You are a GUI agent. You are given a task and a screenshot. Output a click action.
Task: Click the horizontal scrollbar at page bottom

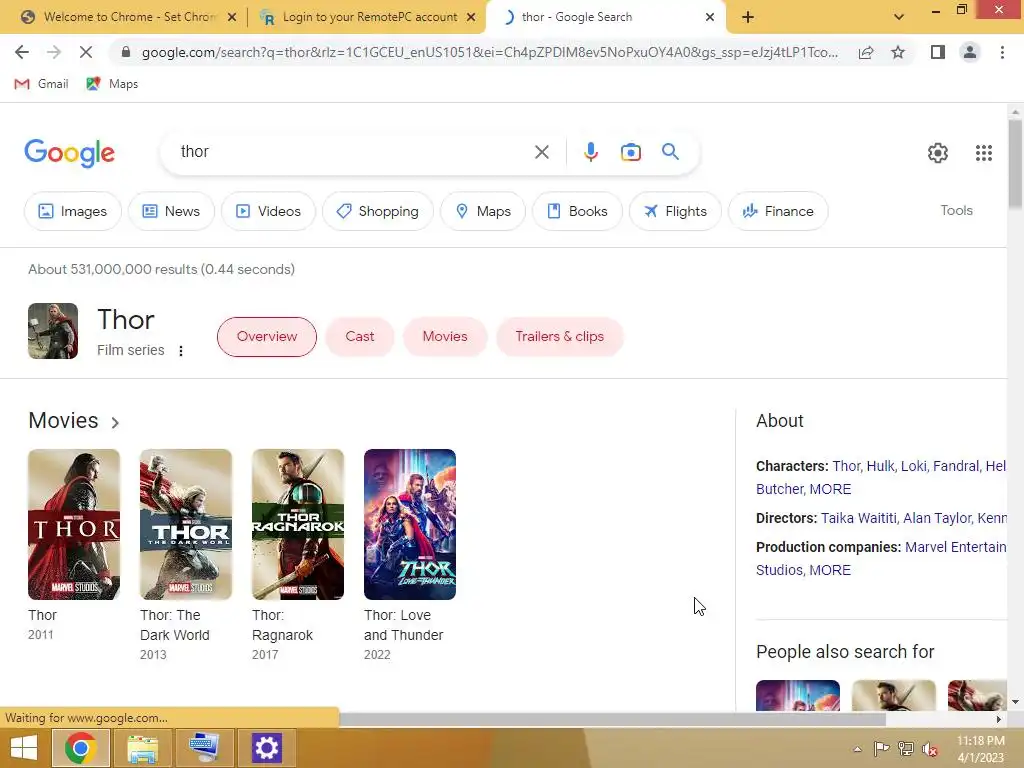point(613,719)
